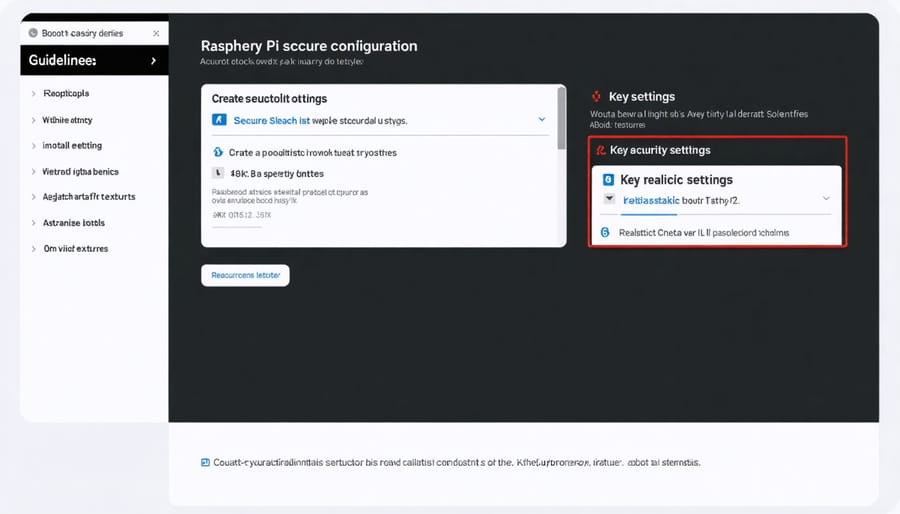
Task: Click the 'Reaourcens letoter' button
Action: [245, 275]
